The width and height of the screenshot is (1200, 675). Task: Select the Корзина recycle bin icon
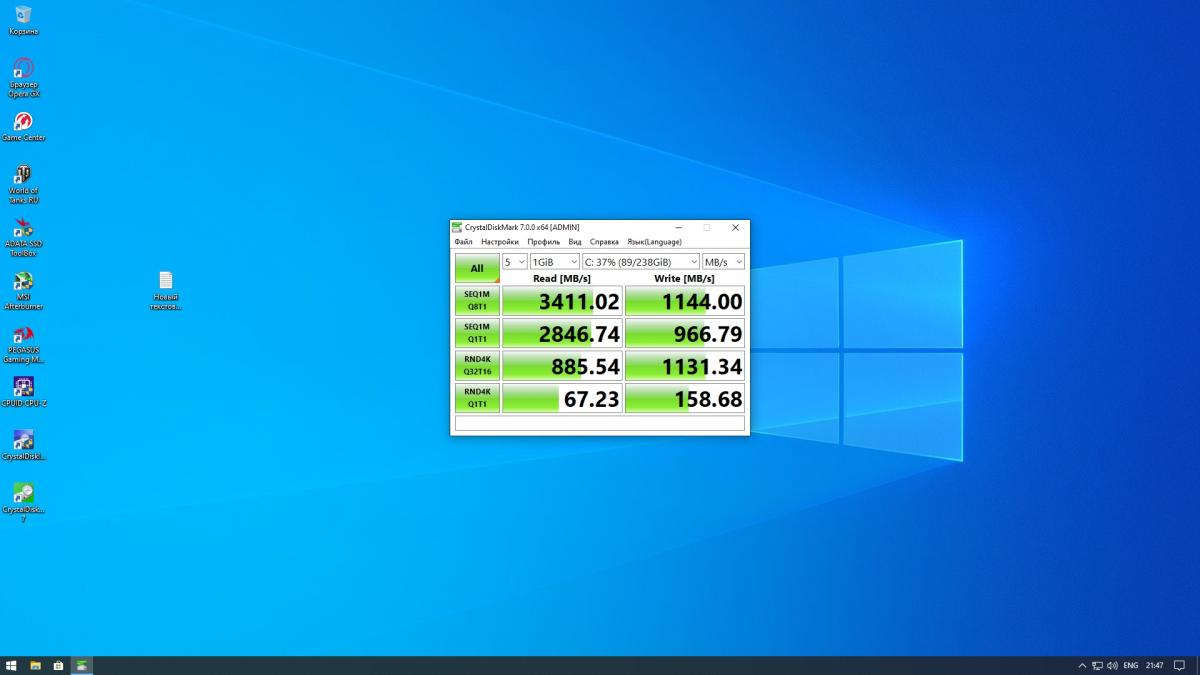pos(23,15)
